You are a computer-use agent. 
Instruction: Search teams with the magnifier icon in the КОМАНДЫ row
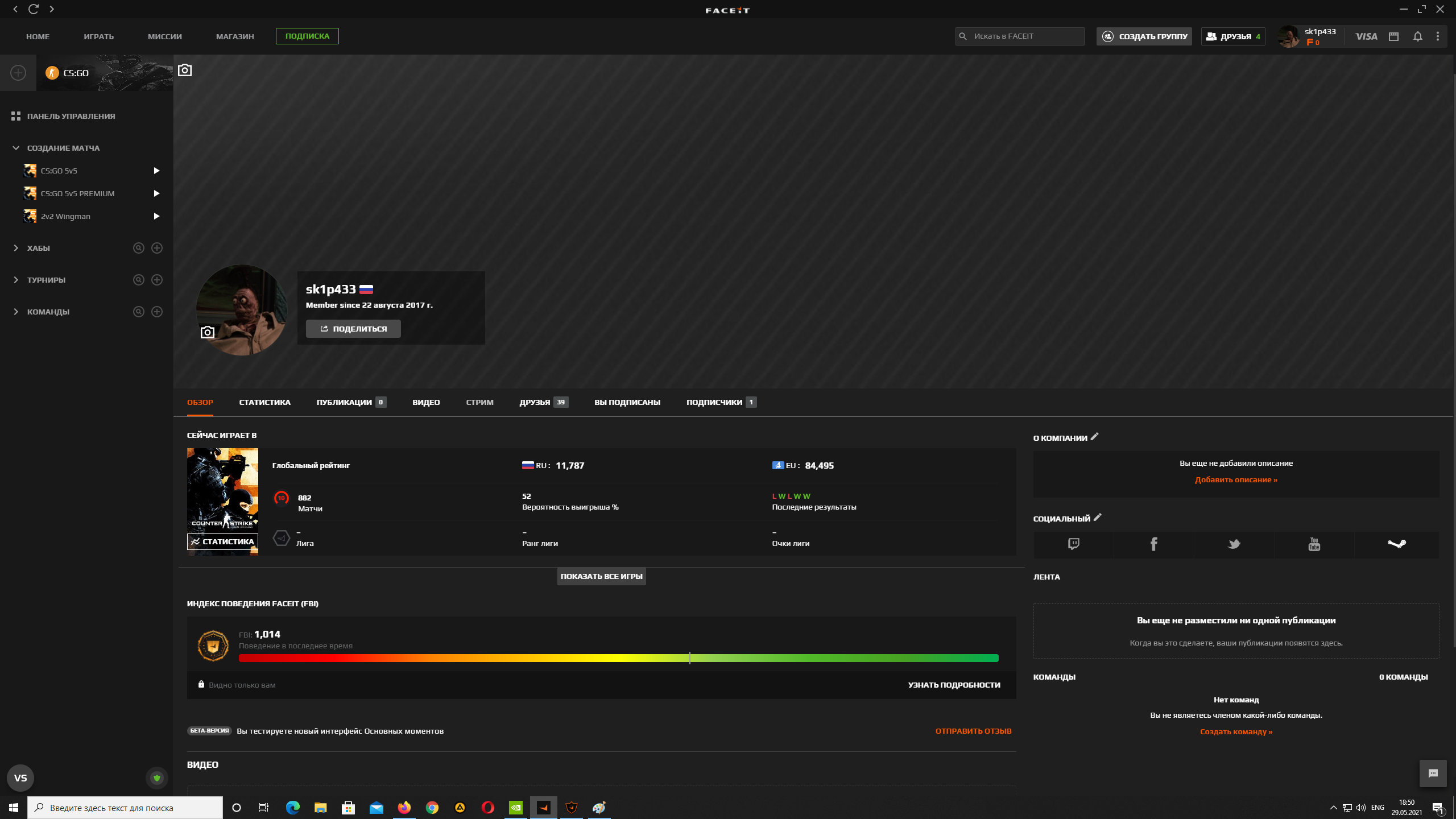click(138, 312)
